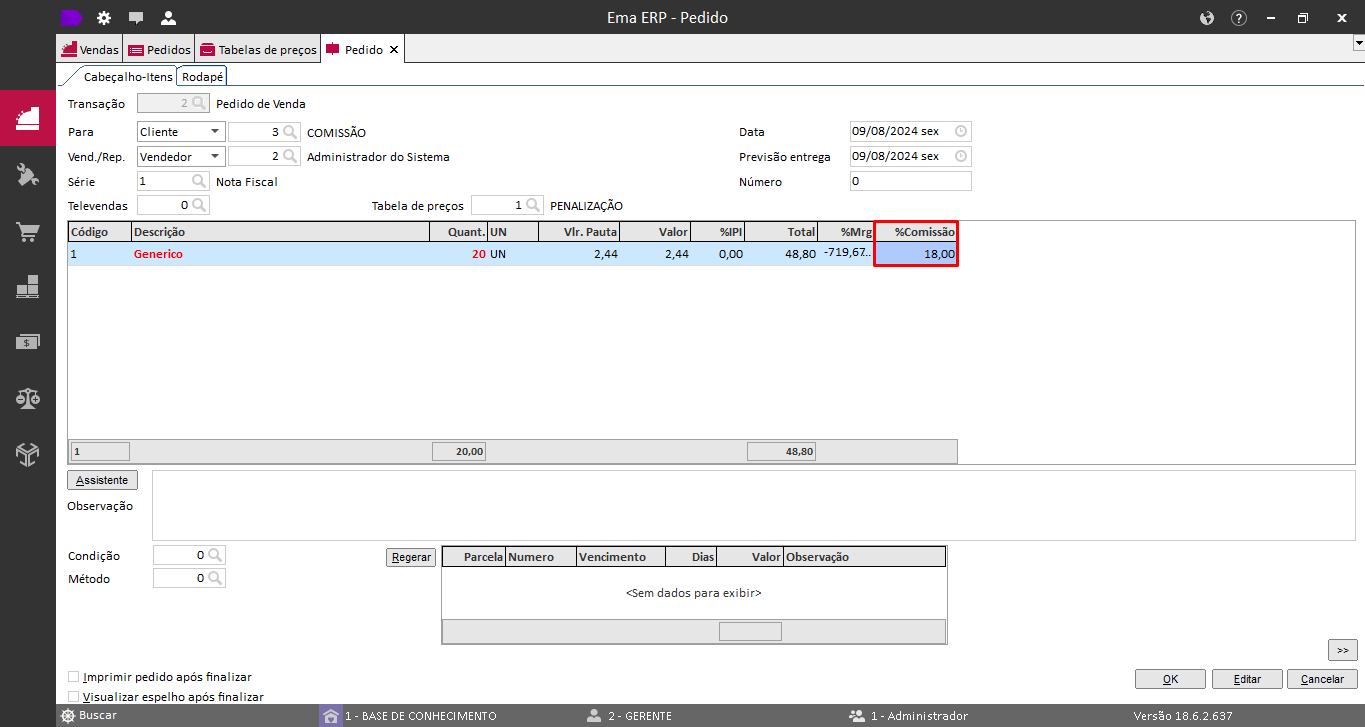Enable Imprimir pedido após finalizar

click(73, 677)
